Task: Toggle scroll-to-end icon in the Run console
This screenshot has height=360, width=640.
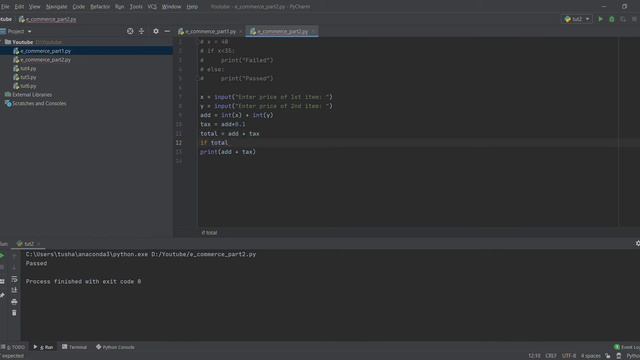Action: (x=14, y=290)
